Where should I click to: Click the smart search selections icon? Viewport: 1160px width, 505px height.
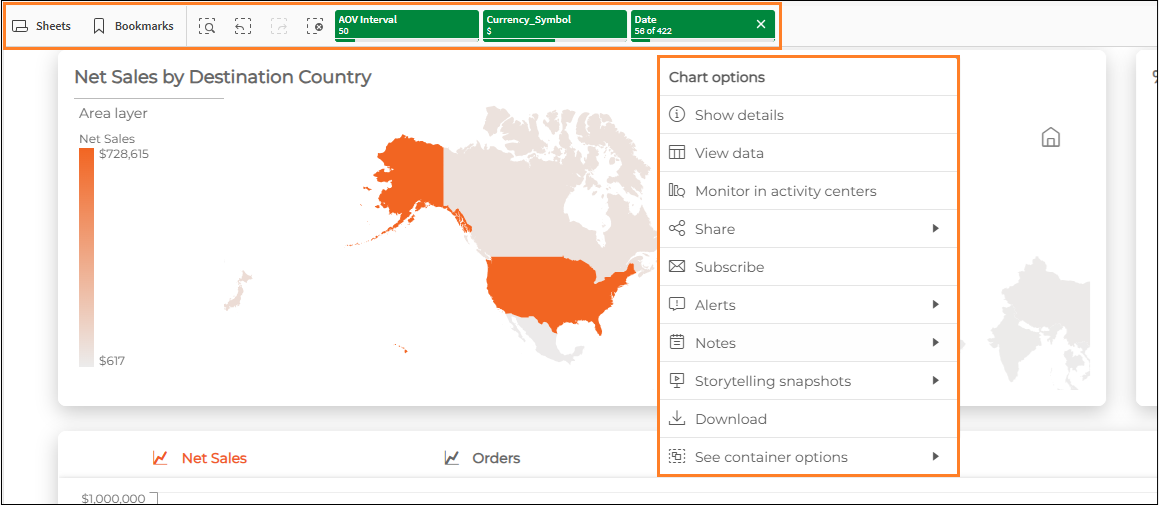click(207, 26)
